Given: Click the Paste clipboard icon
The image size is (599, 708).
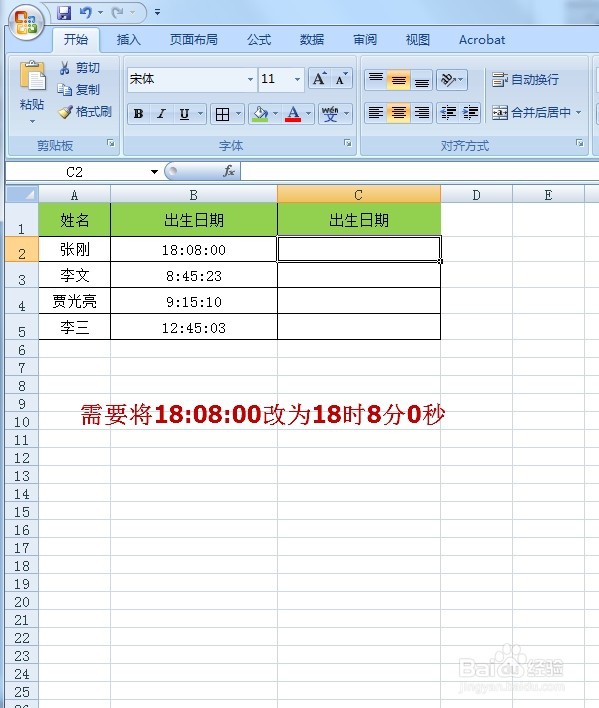Looking at the screenshot, I should click(x=32, y=75).
